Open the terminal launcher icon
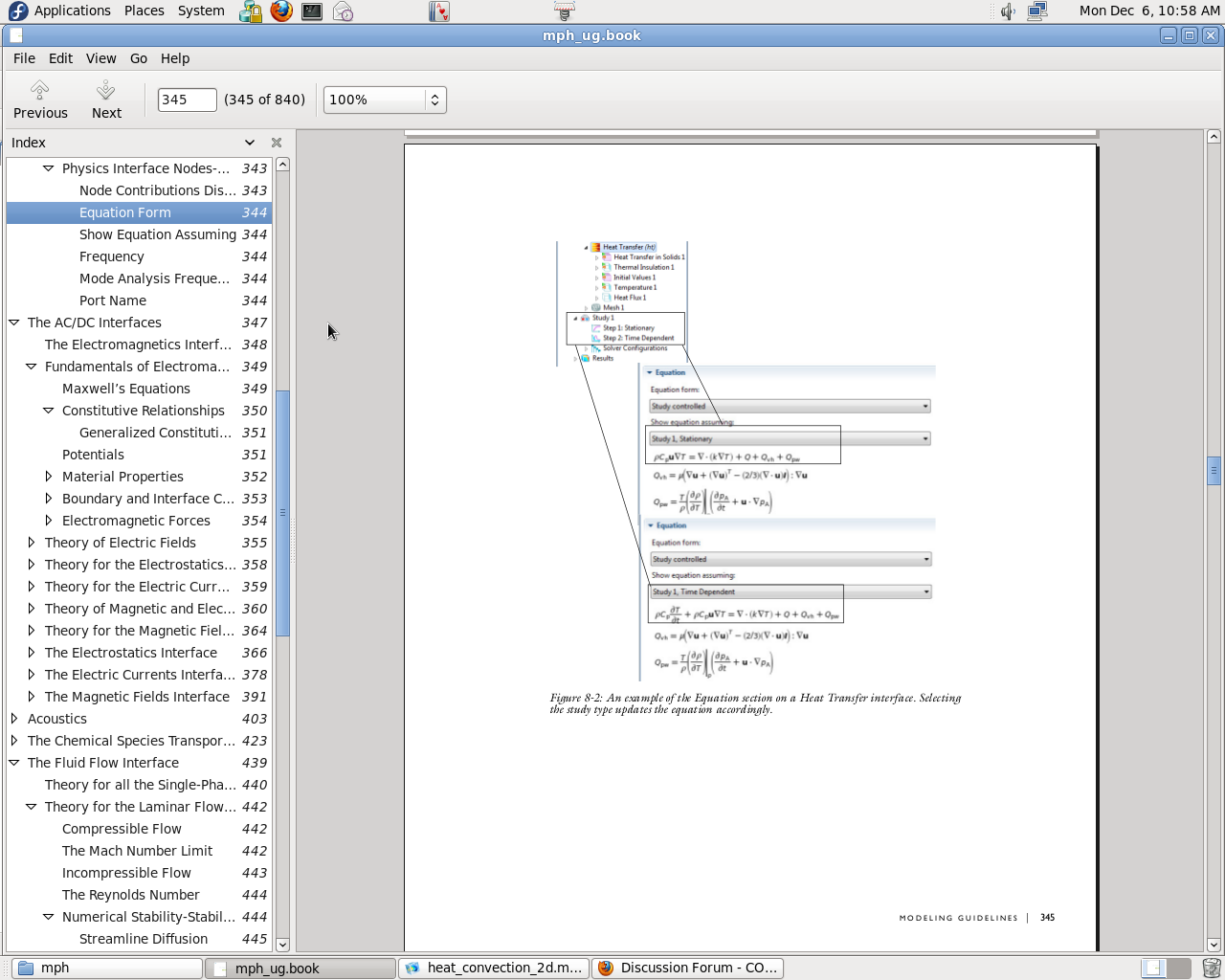This screenshot has height=980, width=1225. click(312, 11)
